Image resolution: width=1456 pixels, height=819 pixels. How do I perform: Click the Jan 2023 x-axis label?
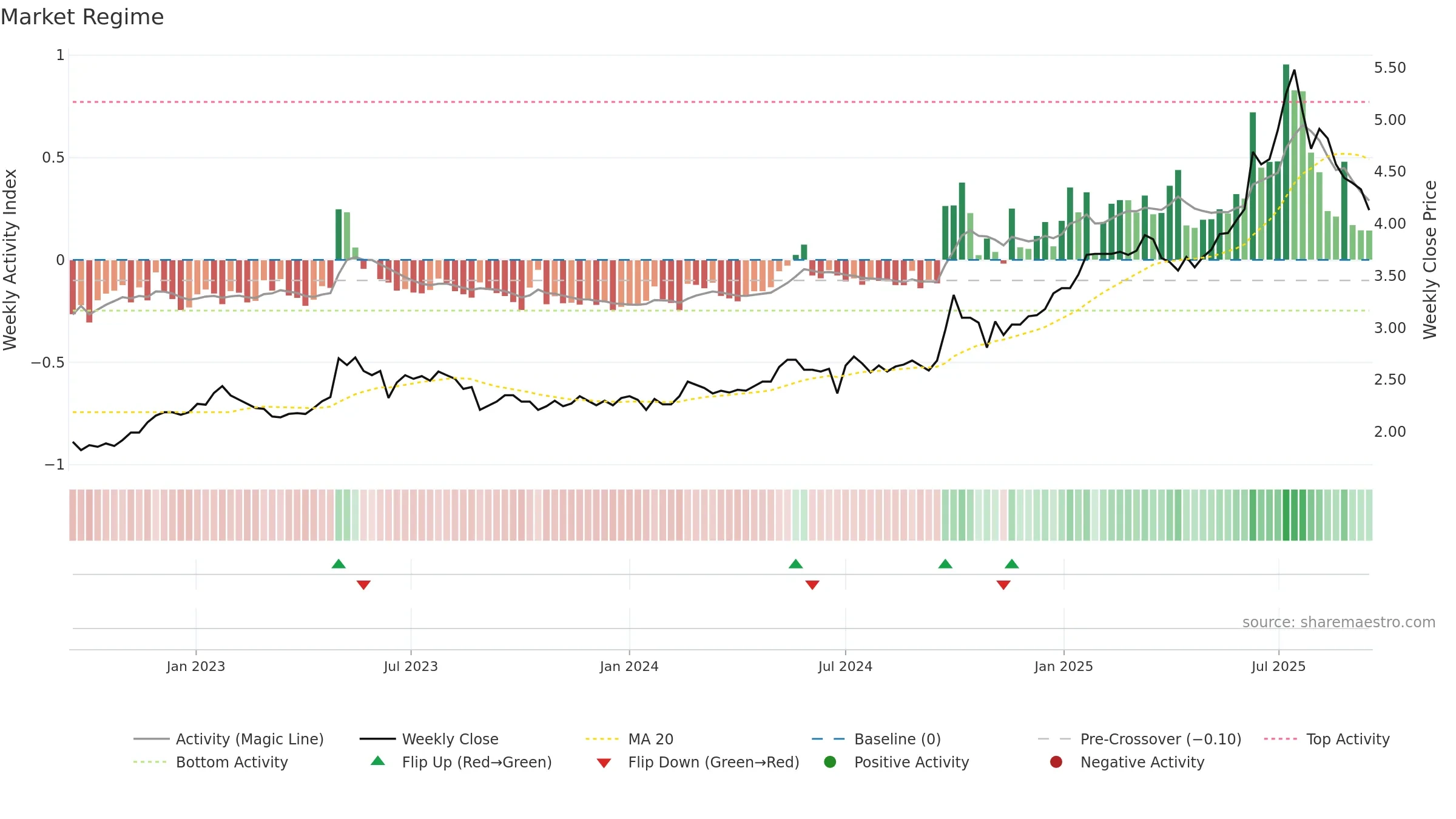click(196, 667)
